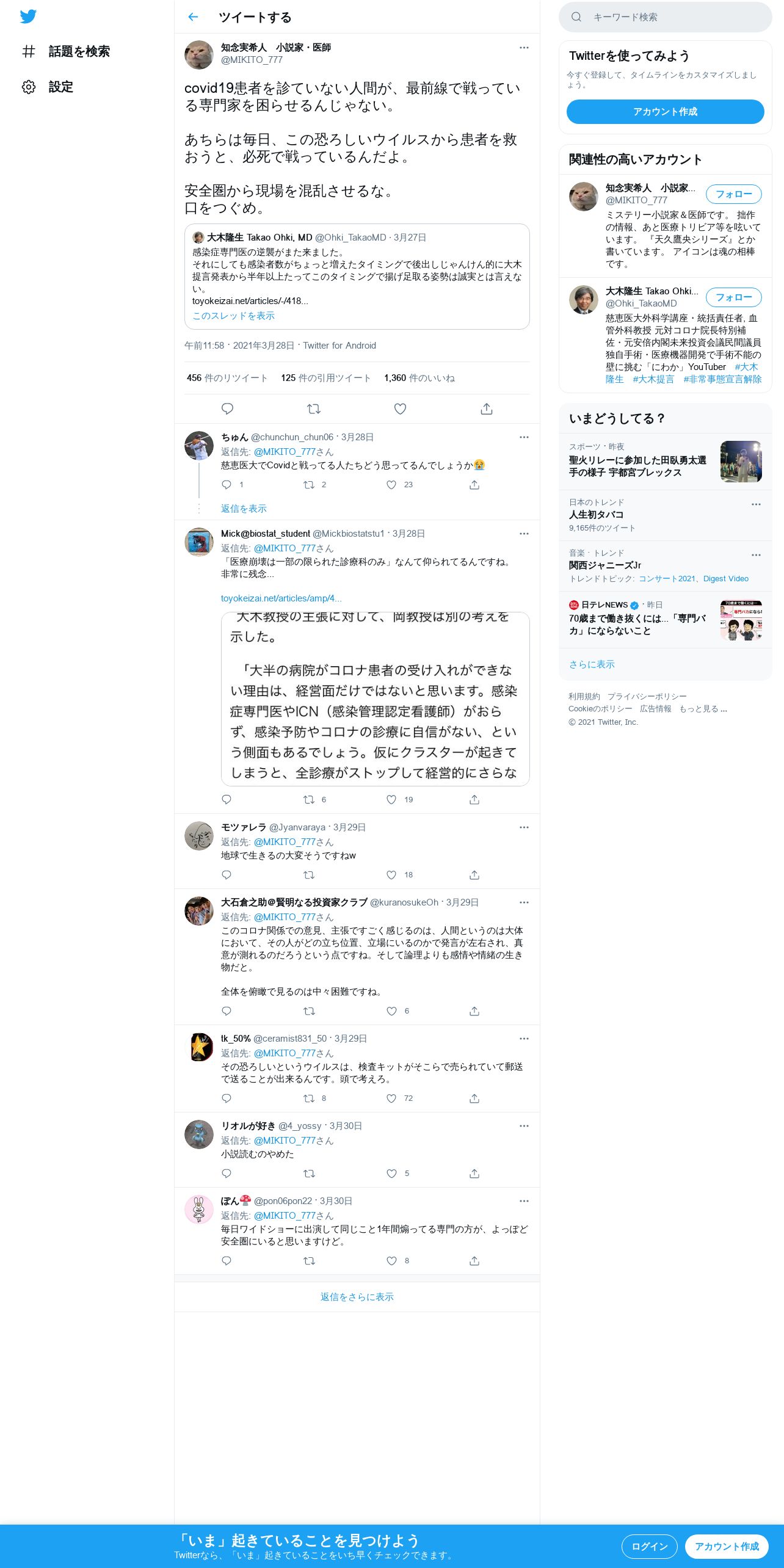Screen dimensions: 784x1568
Task: Show hidden replies under ちゅん's reply
Action: [244, 509]
